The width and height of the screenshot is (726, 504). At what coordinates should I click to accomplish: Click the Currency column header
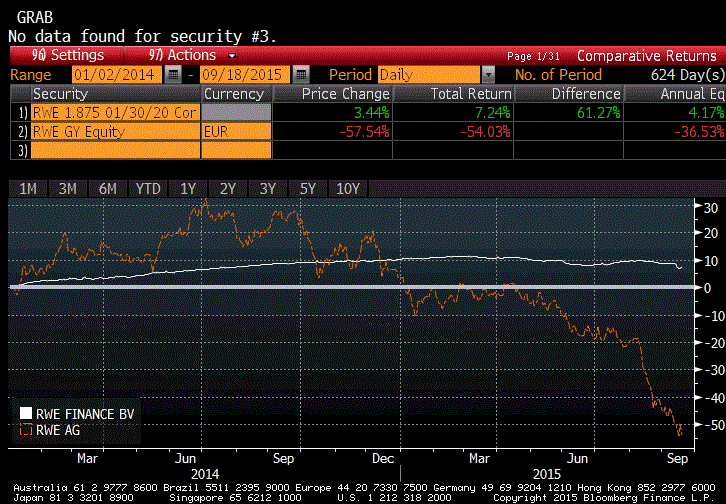(236, 94)
